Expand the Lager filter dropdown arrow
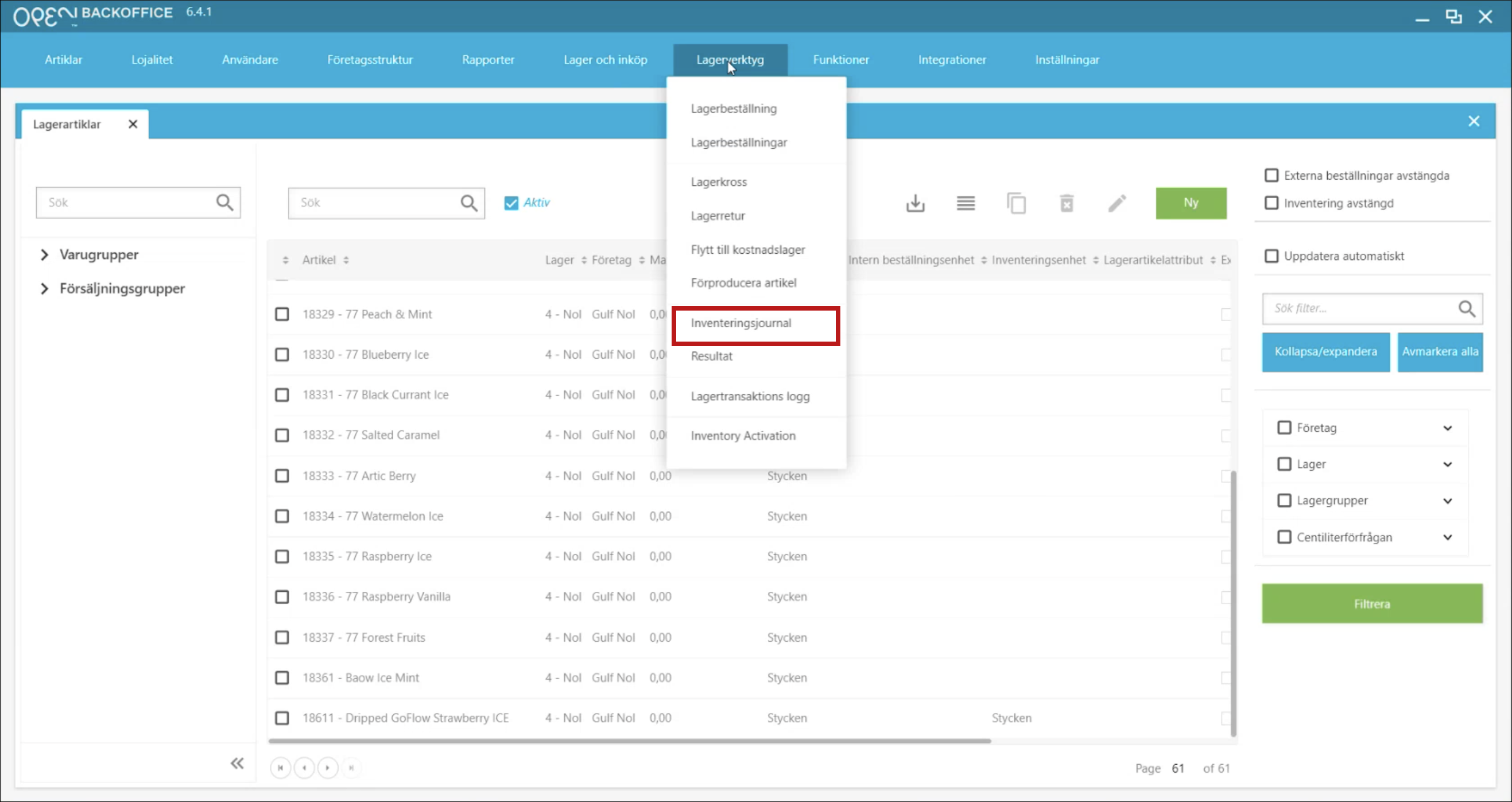This screenshot has height=802, width=1512. point(1448,464)
